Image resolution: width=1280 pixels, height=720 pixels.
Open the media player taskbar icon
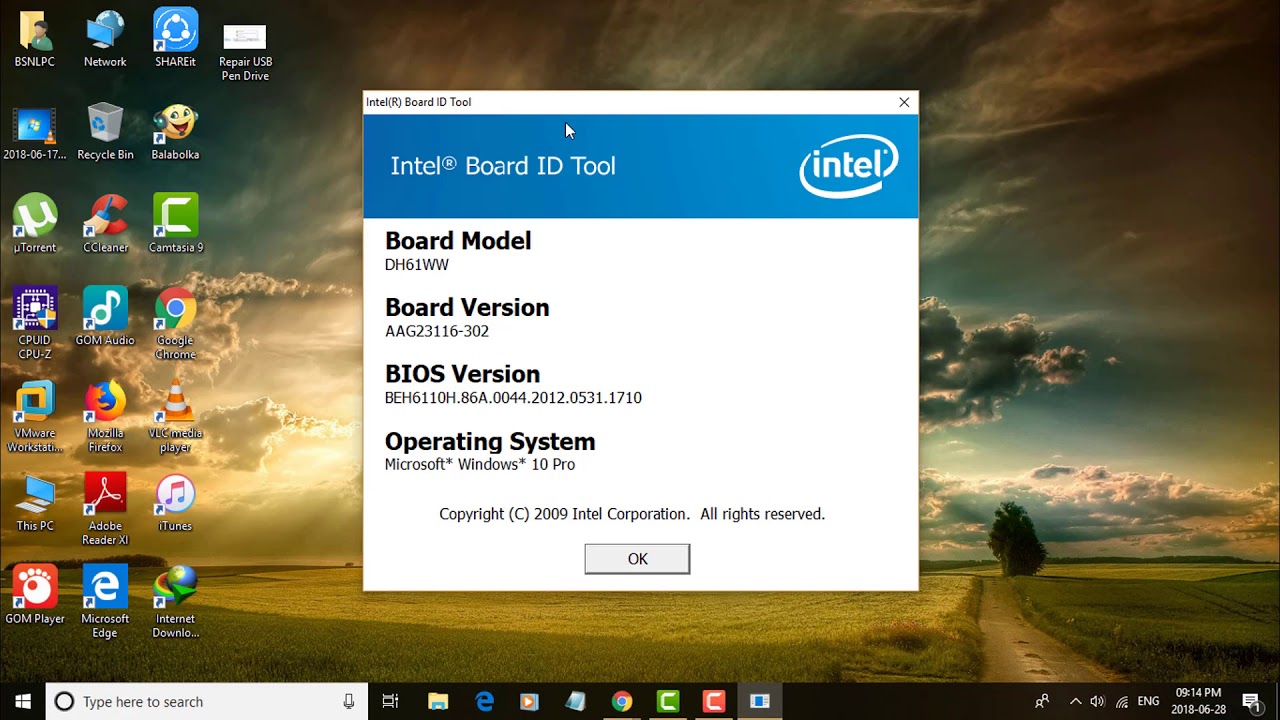tap(529, 701)
